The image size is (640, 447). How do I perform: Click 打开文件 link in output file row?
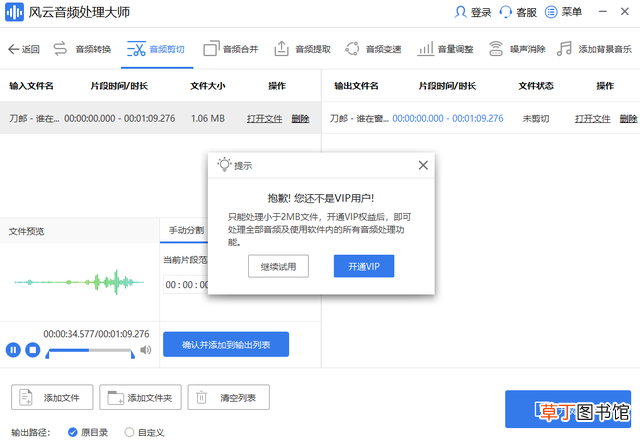click(593, 119)
